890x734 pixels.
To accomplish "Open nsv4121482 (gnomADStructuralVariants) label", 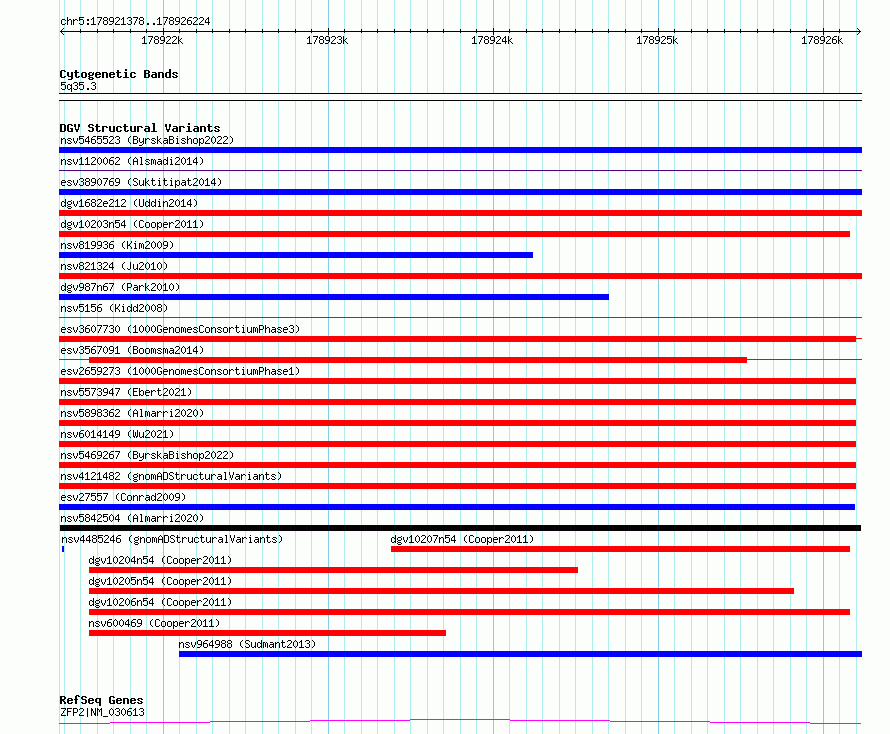I will click(x=171, y=476).
